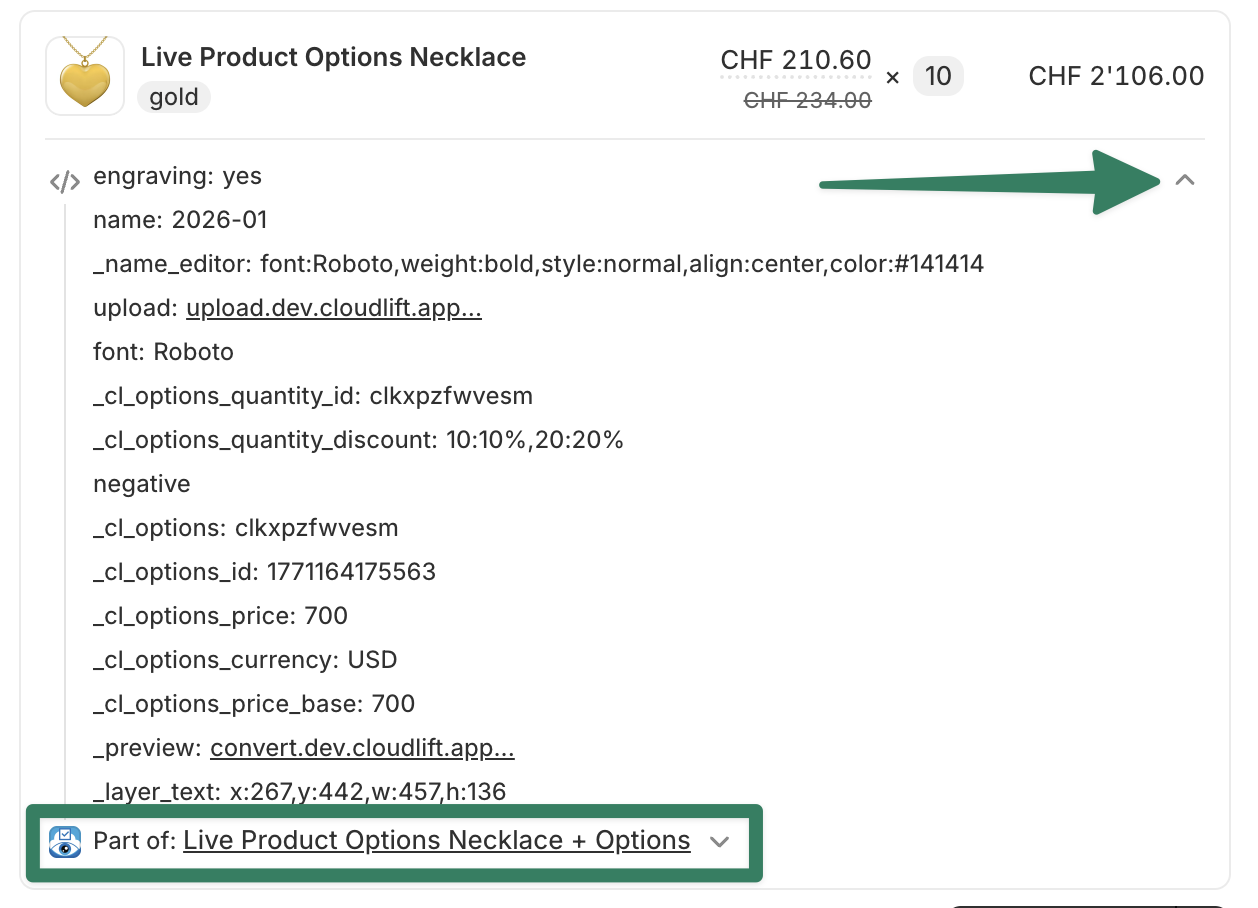The image size is (1258, 908).
Task: Open the Live Product Options Necklace + Options link
Action: pyautogui.click(x=437, y=841)
